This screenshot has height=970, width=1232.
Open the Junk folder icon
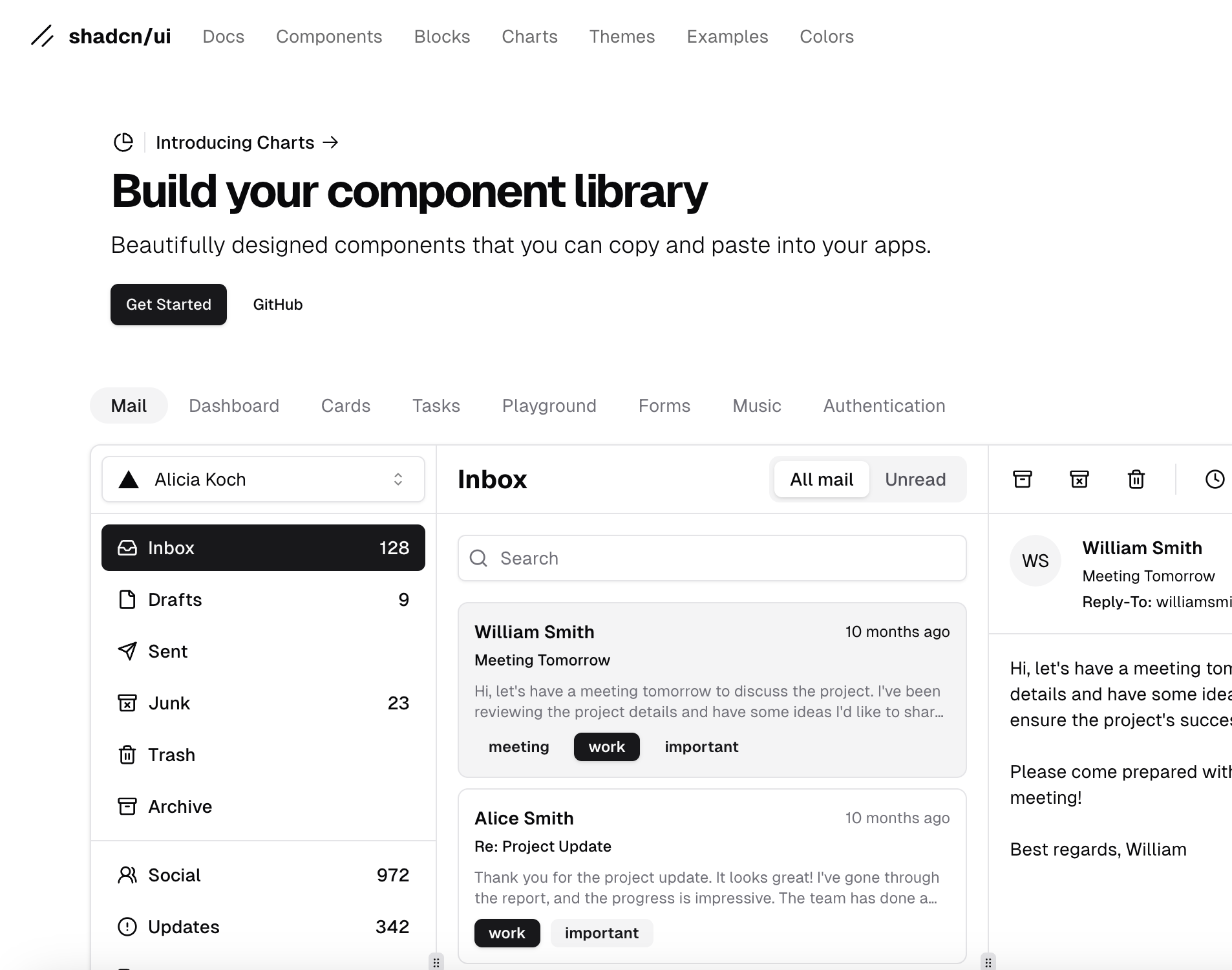pyautogui.click(x=127, y=703)
